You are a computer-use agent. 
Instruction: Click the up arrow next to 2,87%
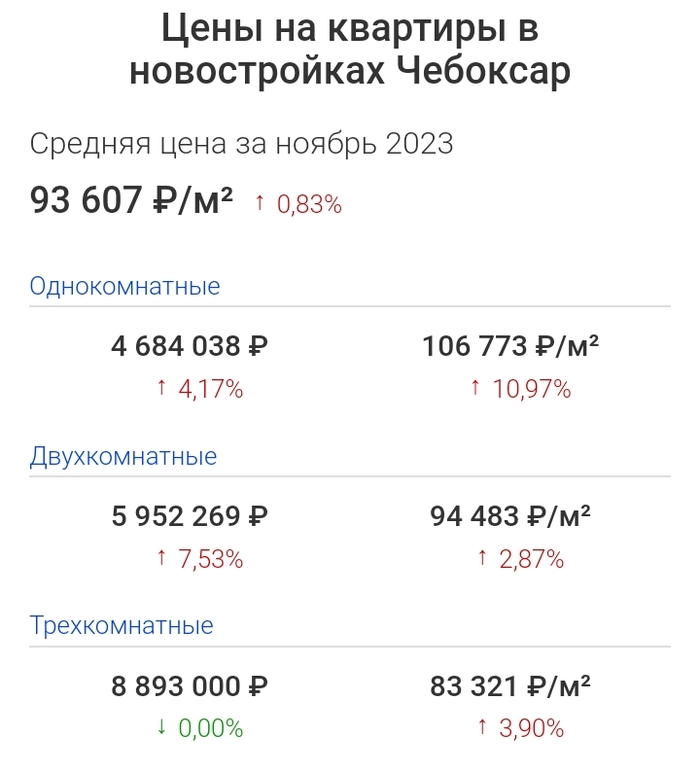pos(482,558)
